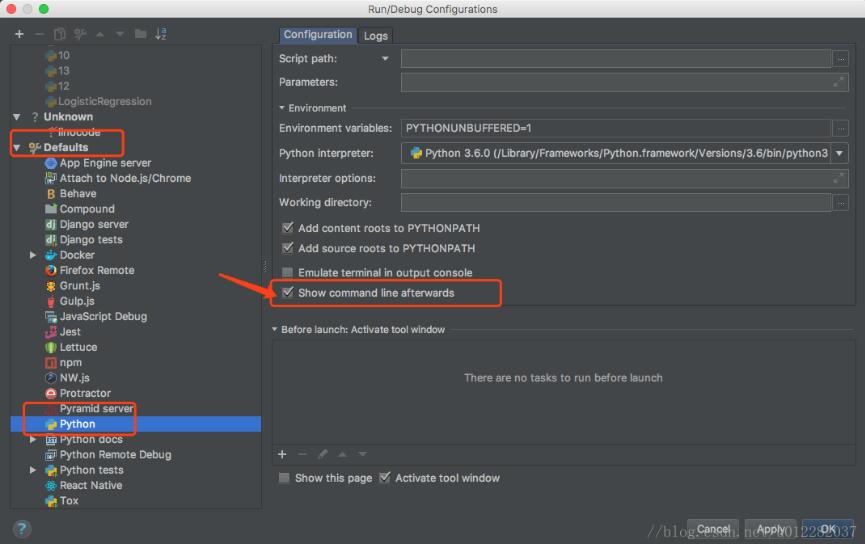The width and height of the screenshot is (865, 544).
Task: Click the Cancel button
Action: [713, 529]
